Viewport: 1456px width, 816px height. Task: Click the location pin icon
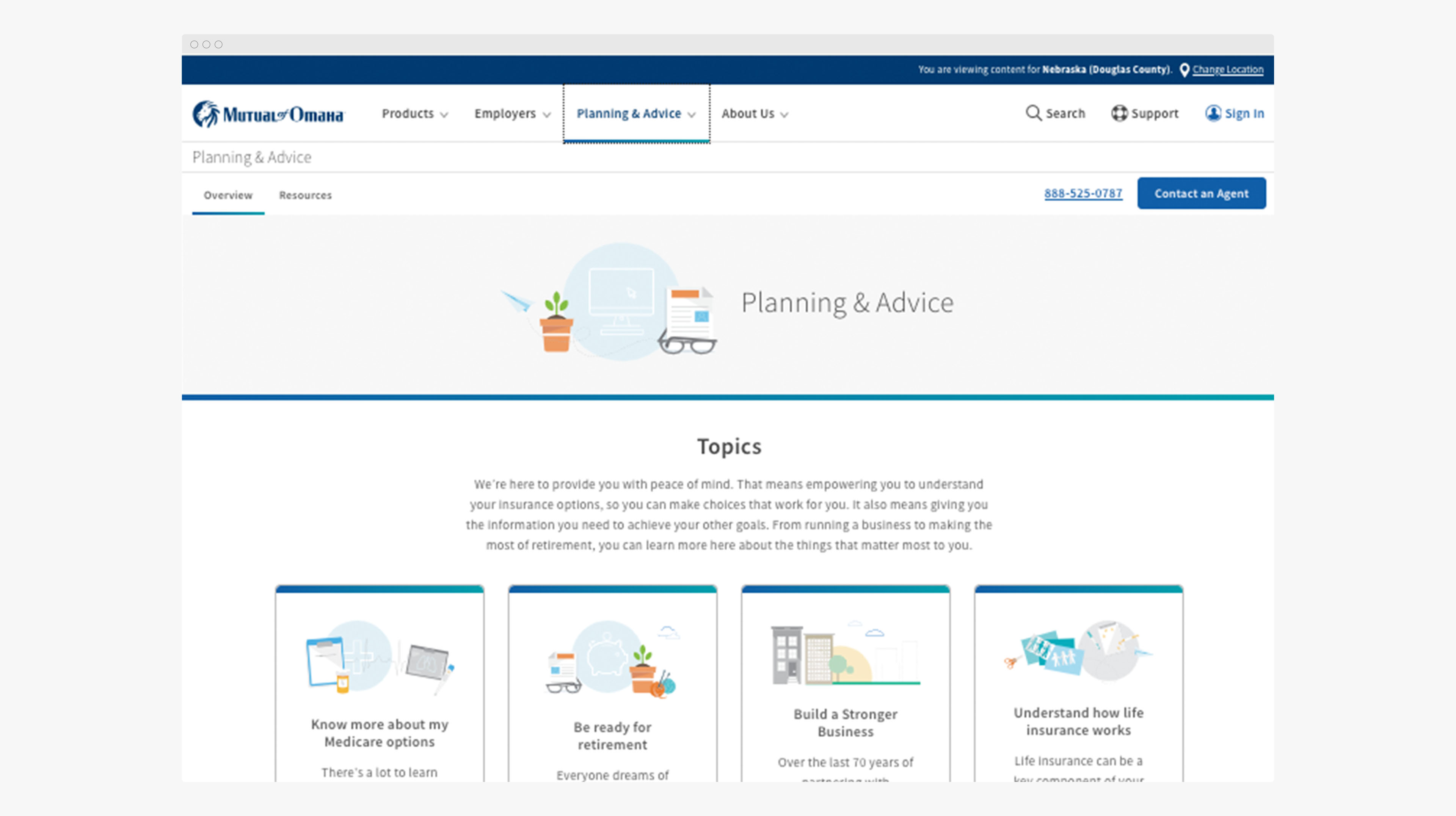[x=1184, y=70]
